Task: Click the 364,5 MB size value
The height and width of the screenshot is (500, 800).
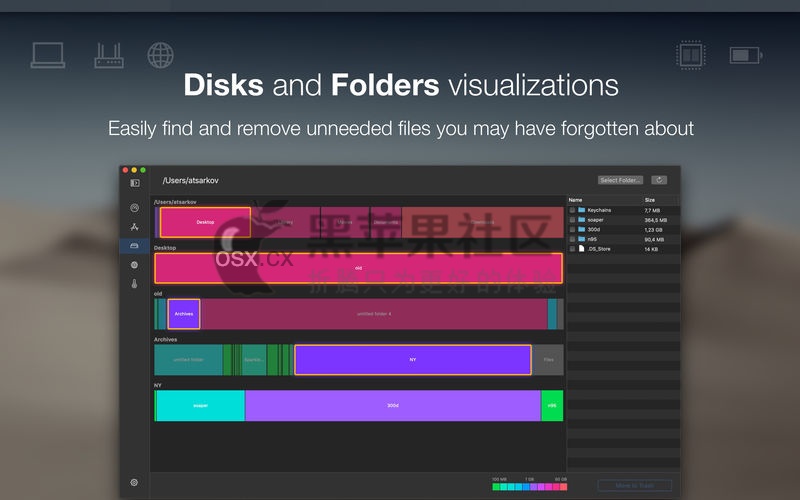Action: [x=656, y=220]
